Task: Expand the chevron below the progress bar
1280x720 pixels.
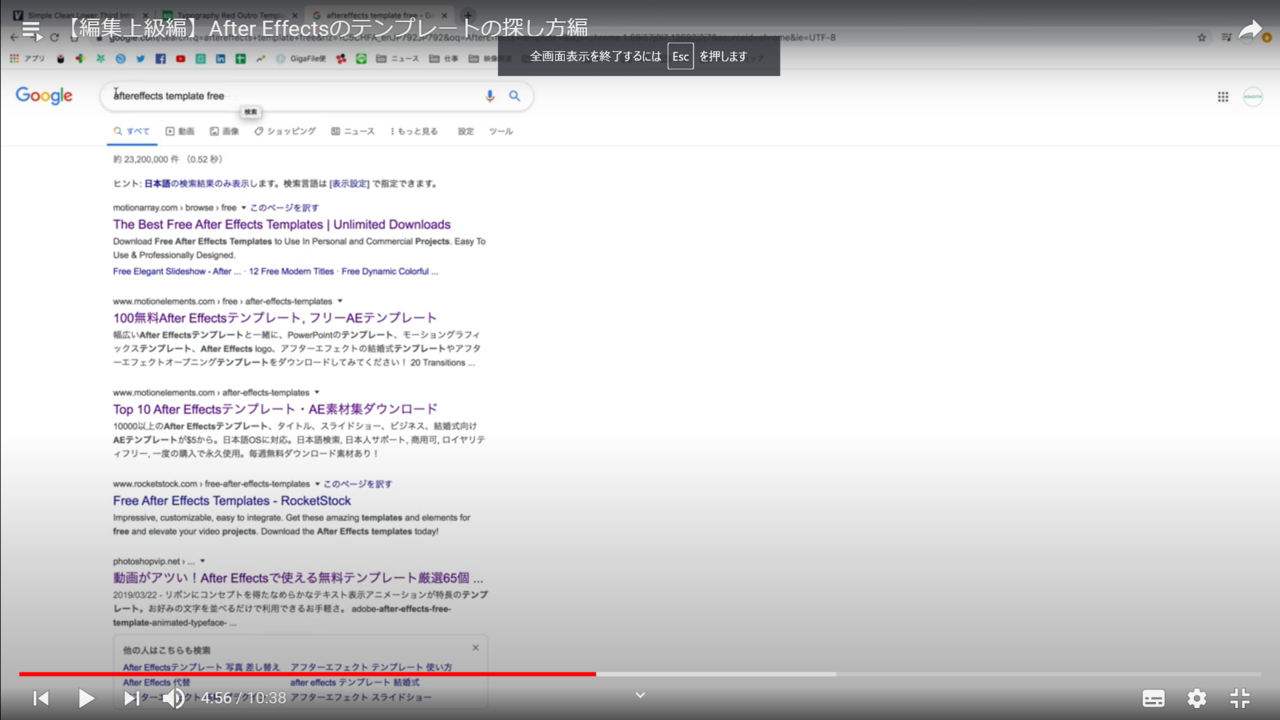Action: [x=641, y=695]
